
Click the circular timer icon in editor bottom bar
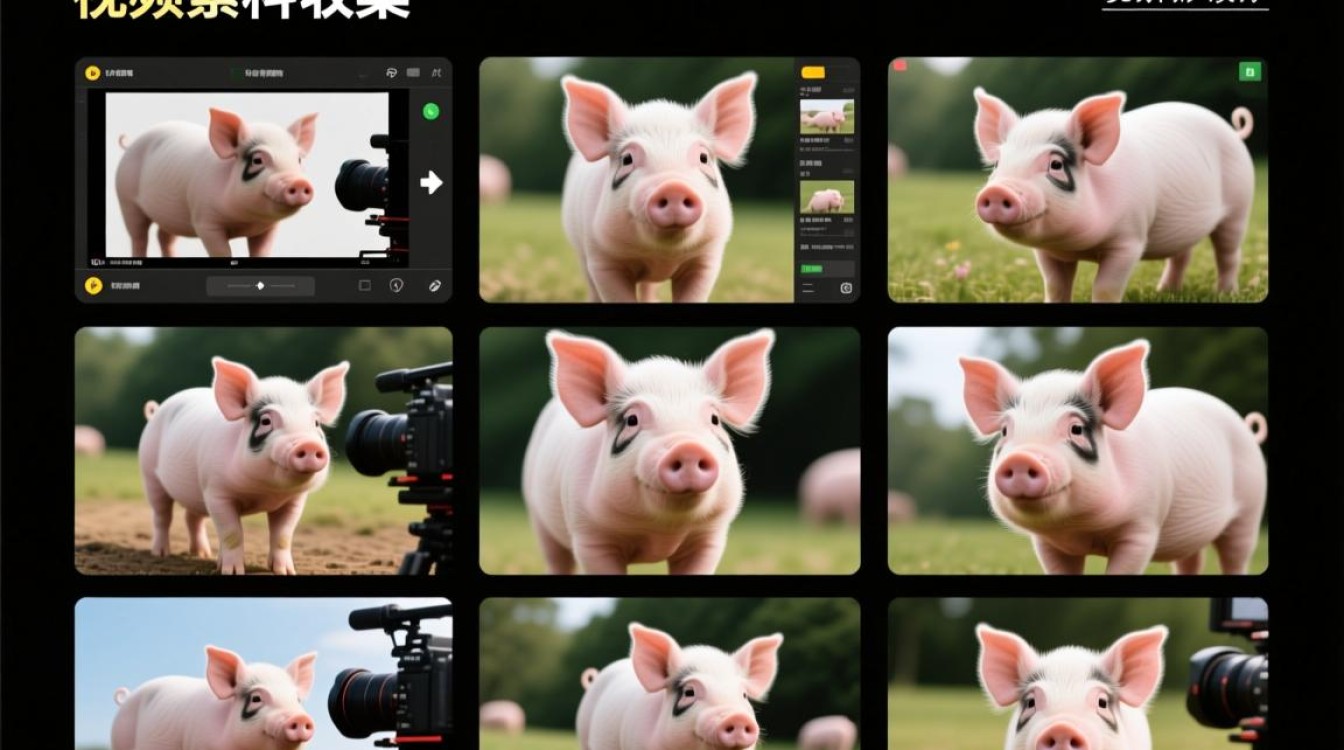point(396,286)
